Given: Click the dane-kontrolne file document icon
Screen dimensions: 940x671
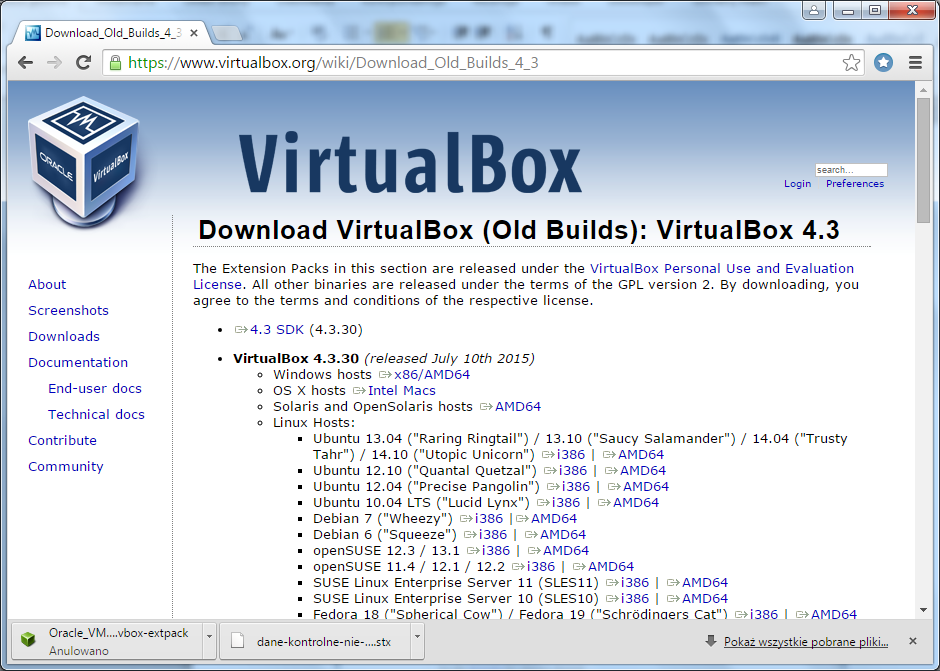Looking at the screenshot, I should click(237, 641).
